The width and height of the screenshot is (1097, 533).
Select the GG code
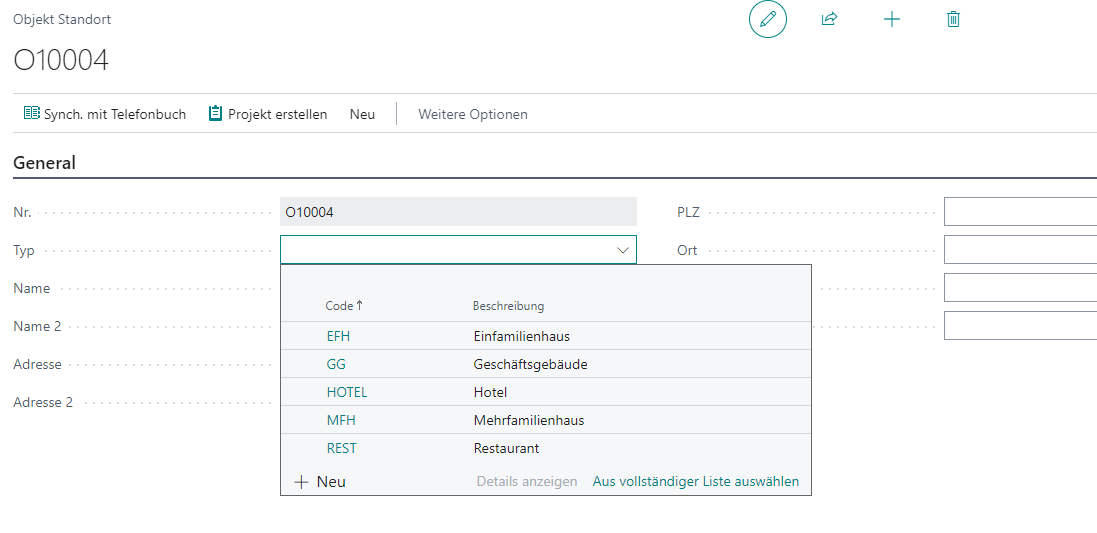tap(336, 364)
